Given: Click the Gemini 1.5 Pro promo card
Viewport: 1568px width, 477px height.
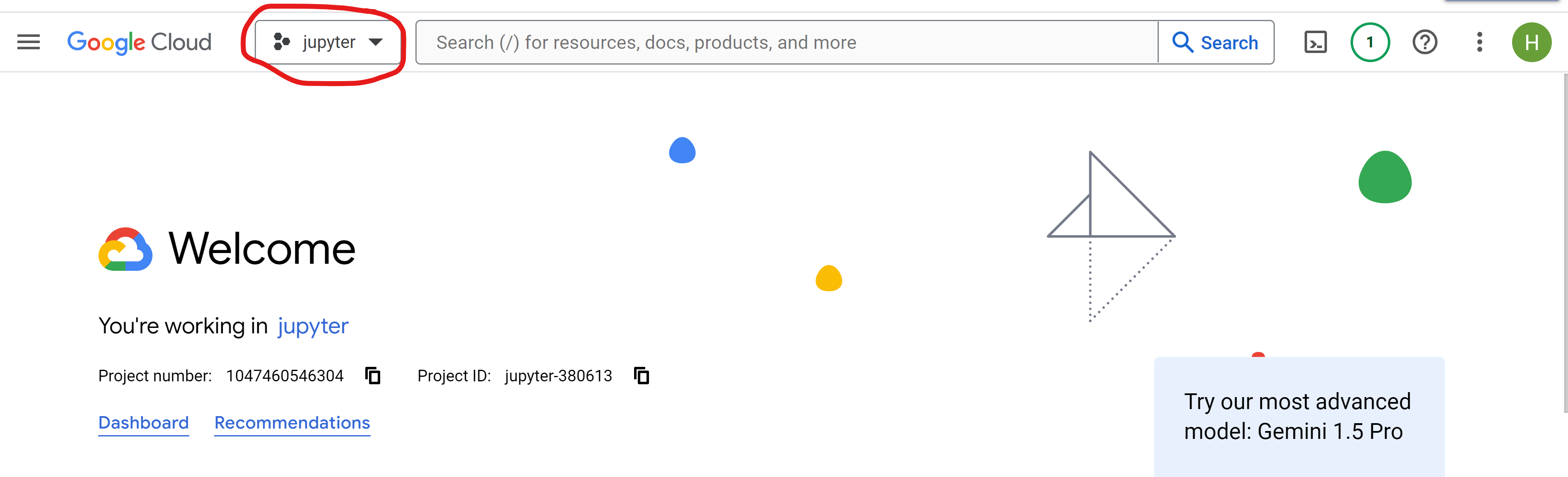Looking at the screenshot, I should click(1298, 416).
